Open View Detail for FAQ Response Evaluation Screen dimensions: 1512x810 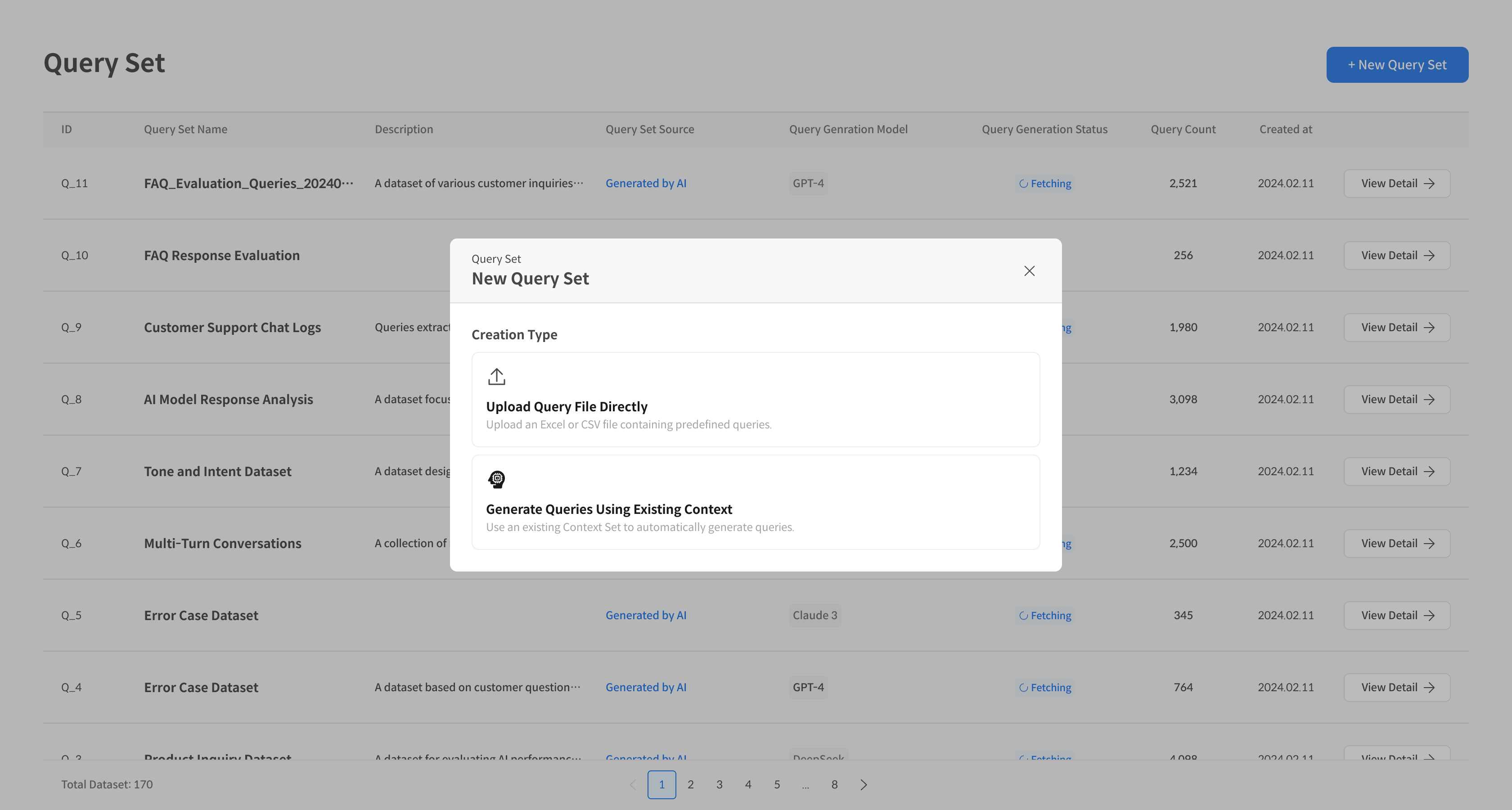coord(1396,255)
